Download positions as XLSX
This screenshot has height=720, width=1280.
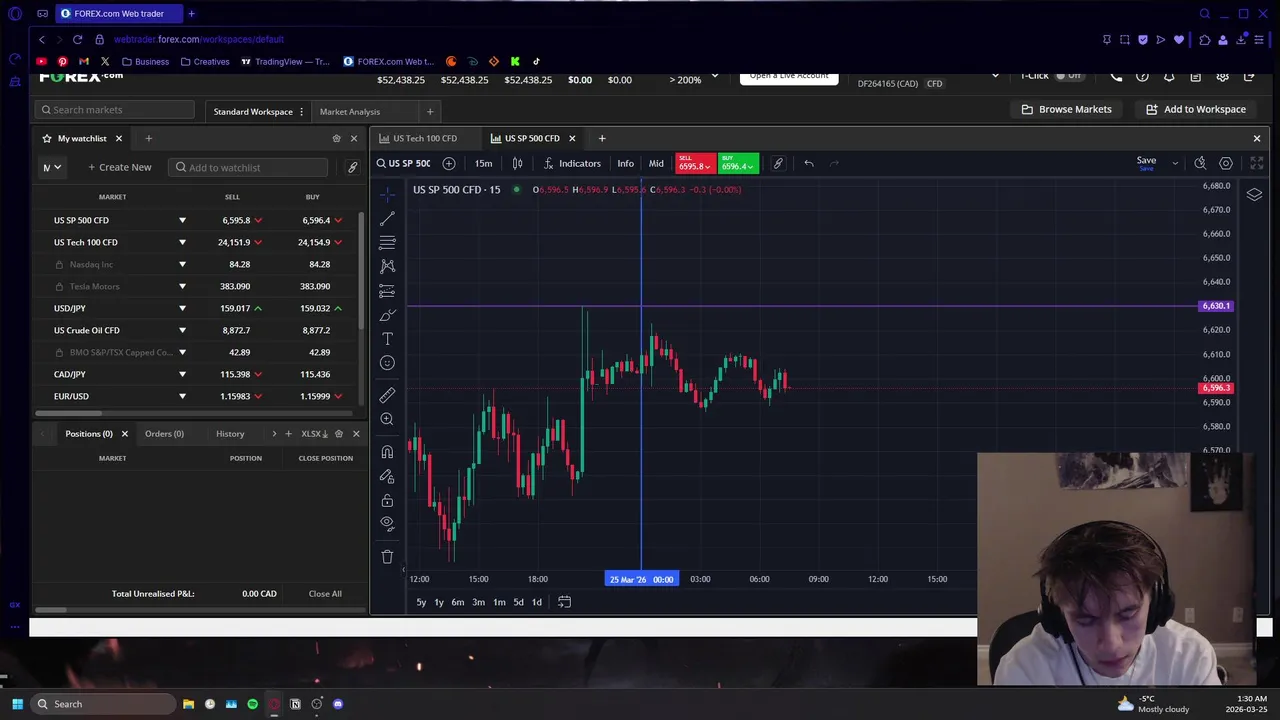point(315,434)
